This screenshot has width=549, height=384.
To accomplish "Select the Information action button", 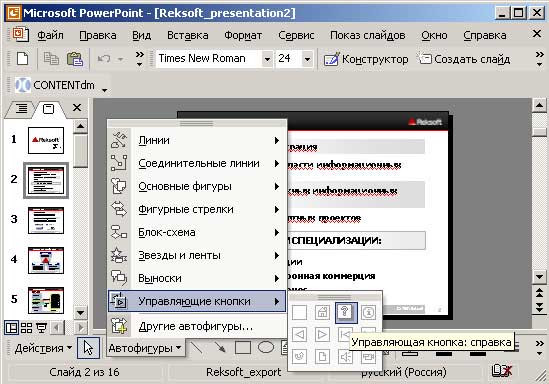I will coord(368,312).
